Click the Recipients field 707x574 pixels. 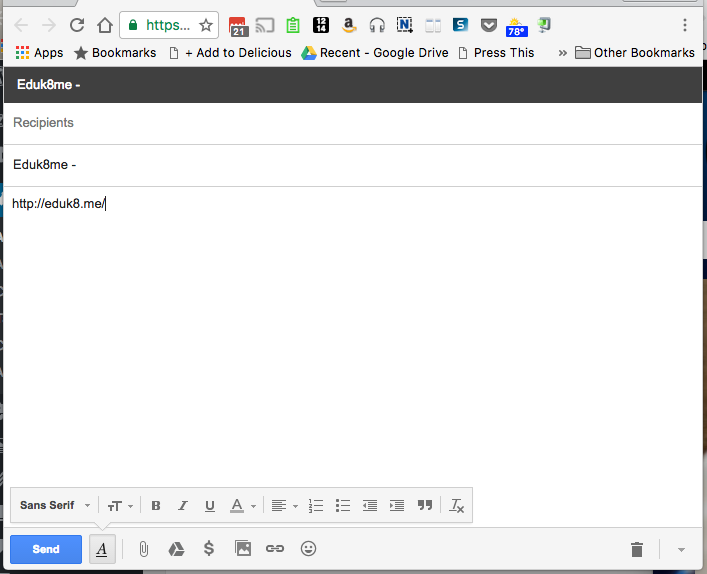[x=353, y=123]
